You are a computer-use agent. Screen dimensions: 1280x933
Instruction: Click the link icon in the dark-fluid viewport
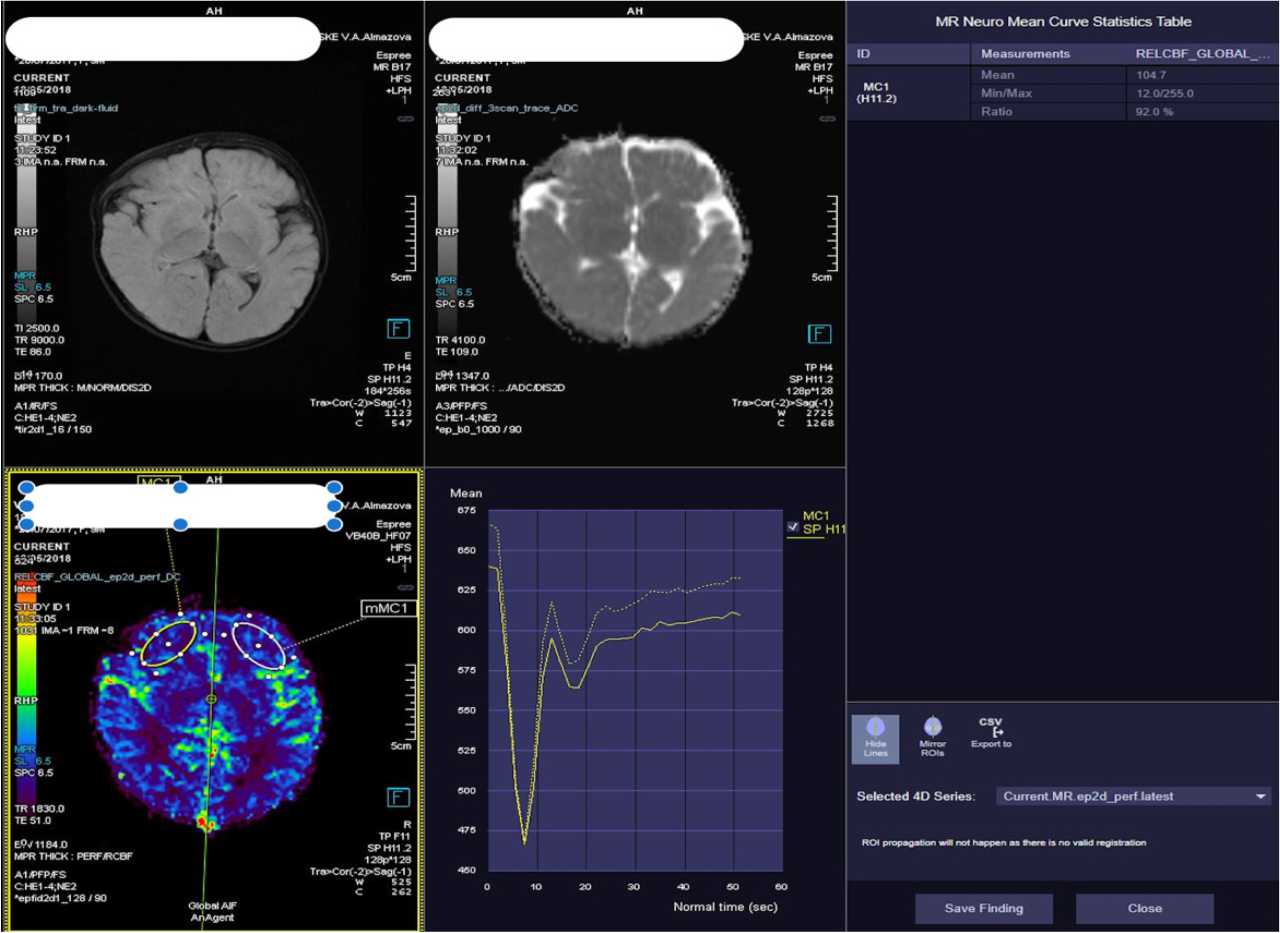click(406, 118)
